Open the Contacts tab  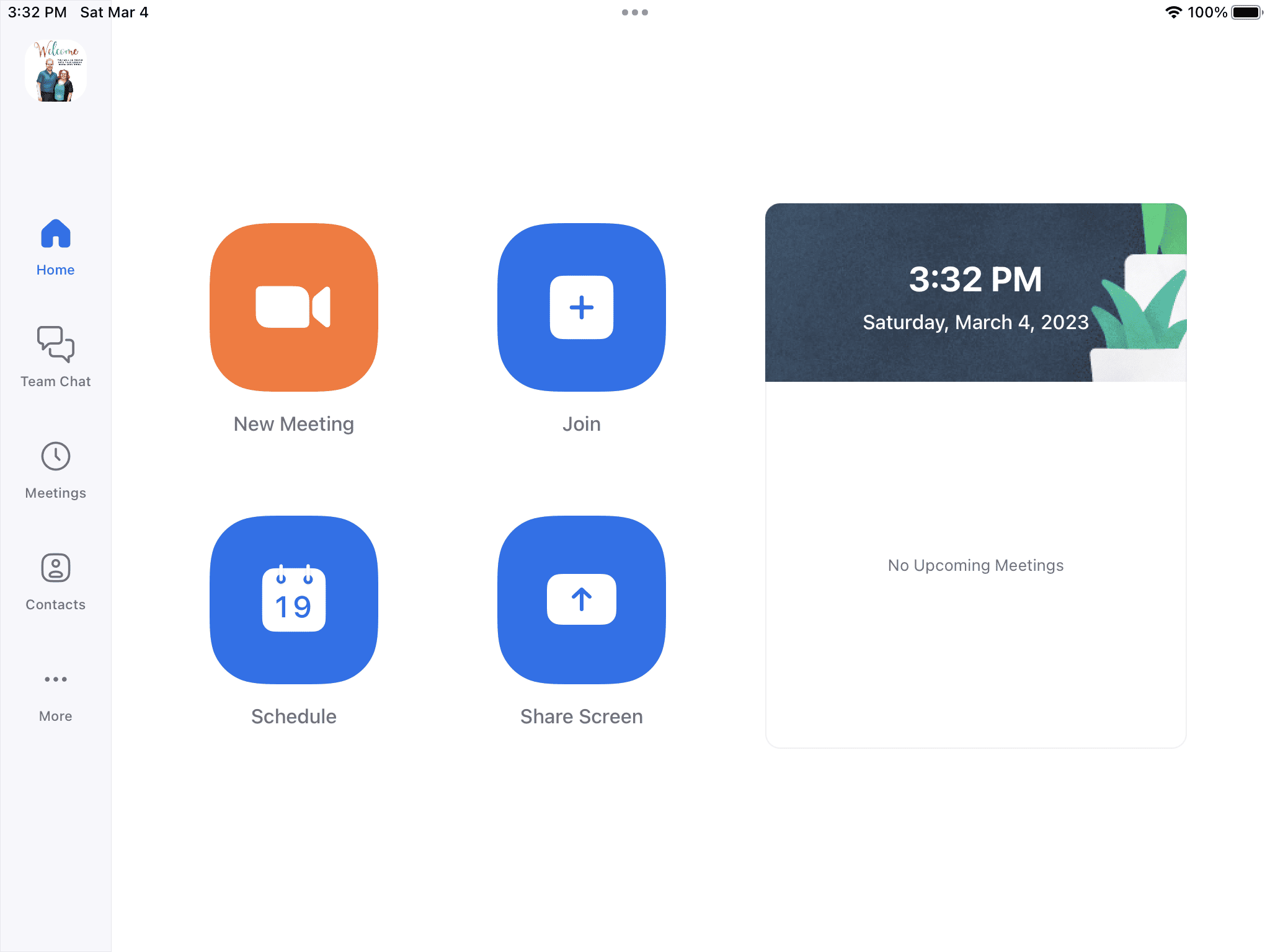pos(56,582)
